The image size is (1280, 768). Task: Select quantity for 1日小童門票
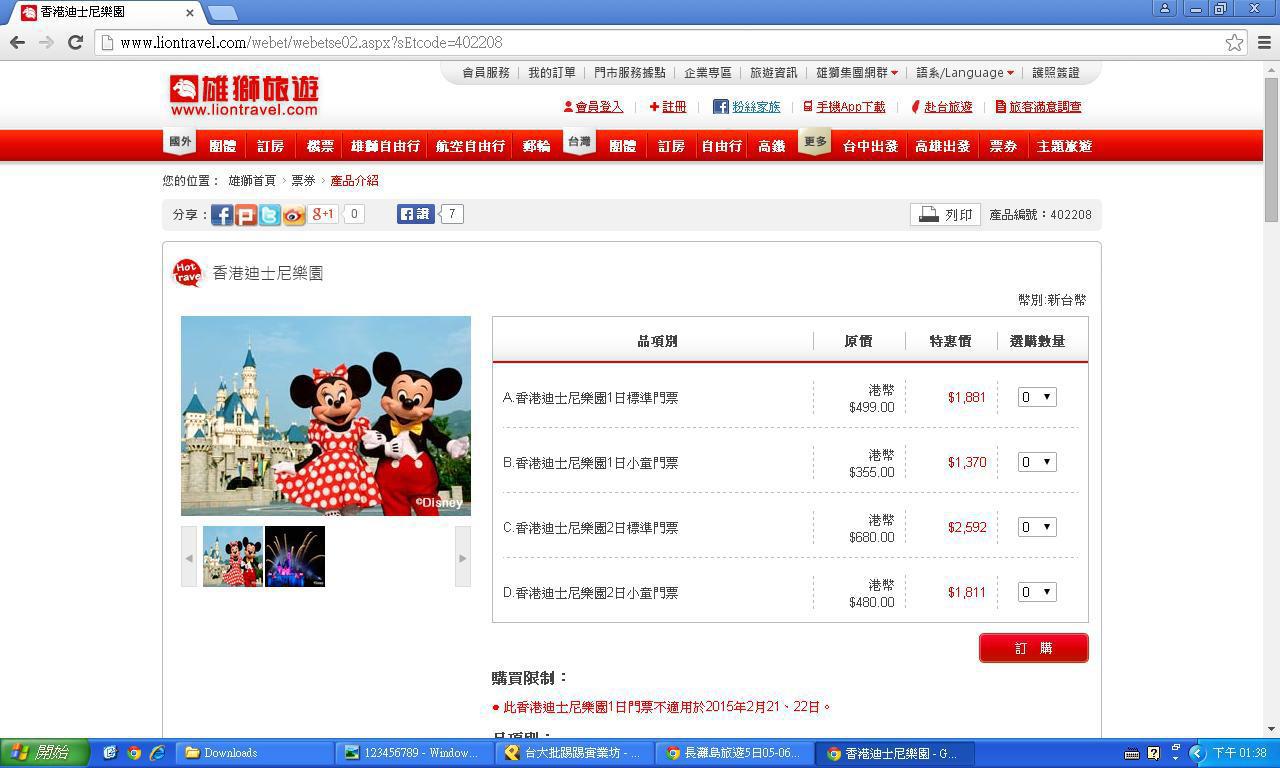pyautogui.click(x=1037, y=462)
